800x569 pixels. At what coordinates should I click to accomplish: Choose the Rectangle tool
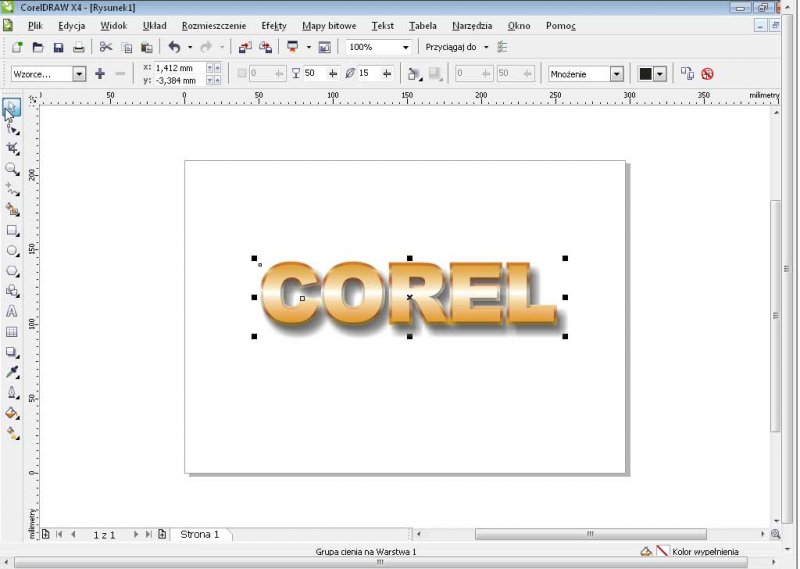12,230
